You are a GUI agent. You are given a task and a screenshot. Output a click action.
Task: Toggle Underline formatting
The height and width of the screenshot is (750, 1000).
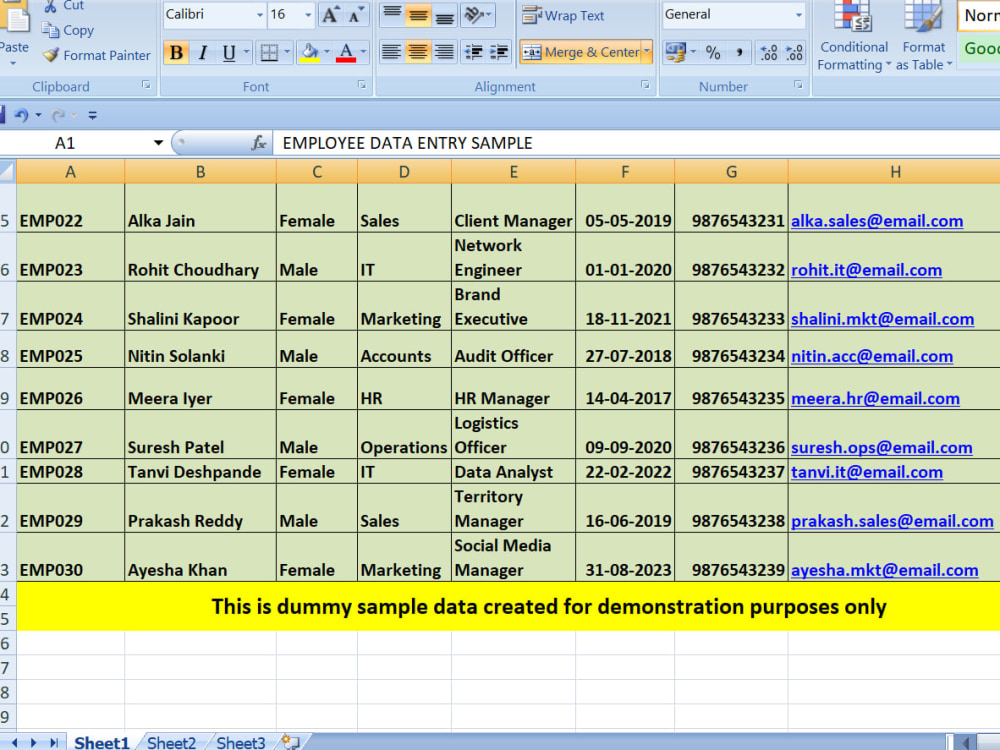click(229, 52)
